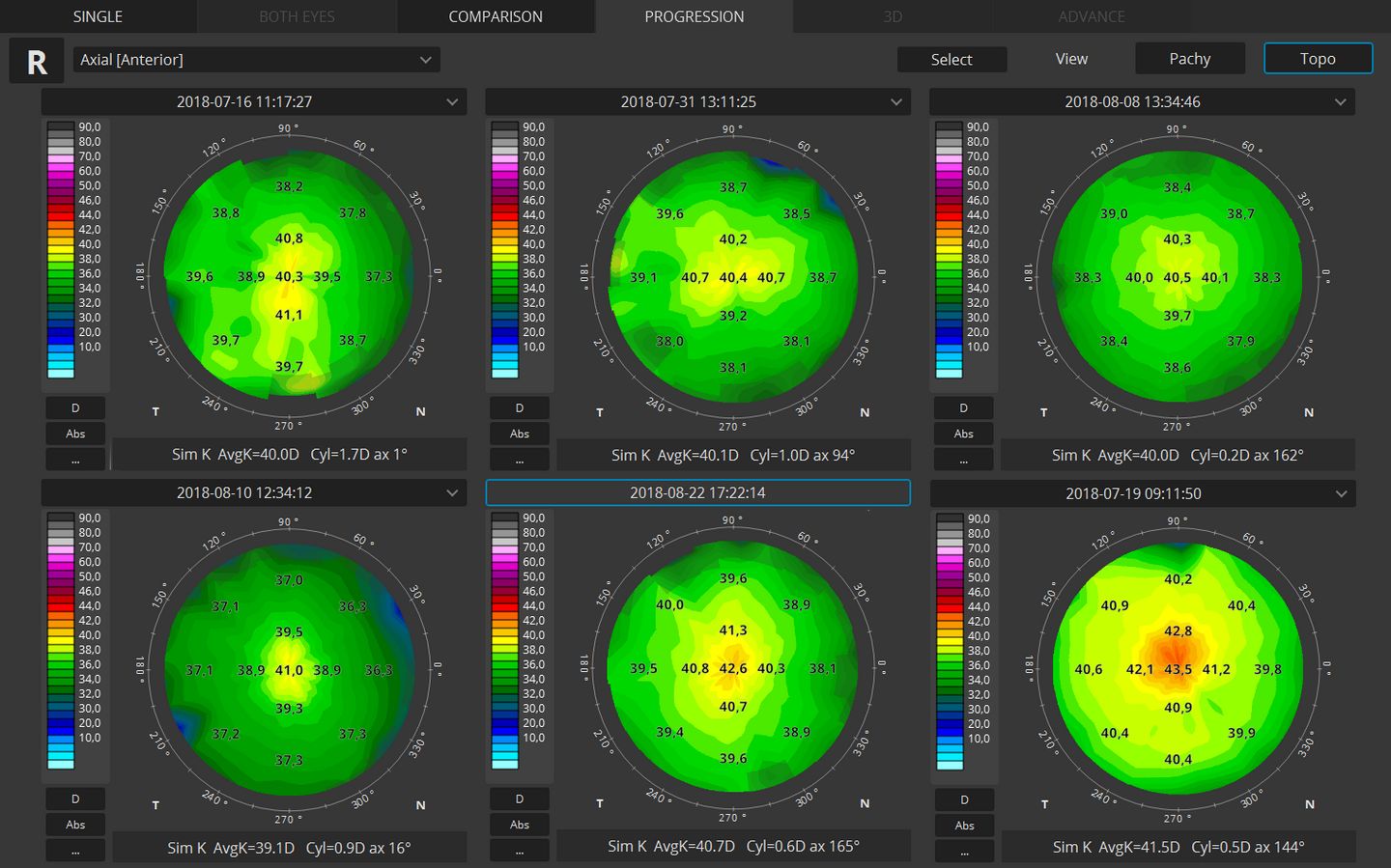Click the R right eye indicator icon

37,61
